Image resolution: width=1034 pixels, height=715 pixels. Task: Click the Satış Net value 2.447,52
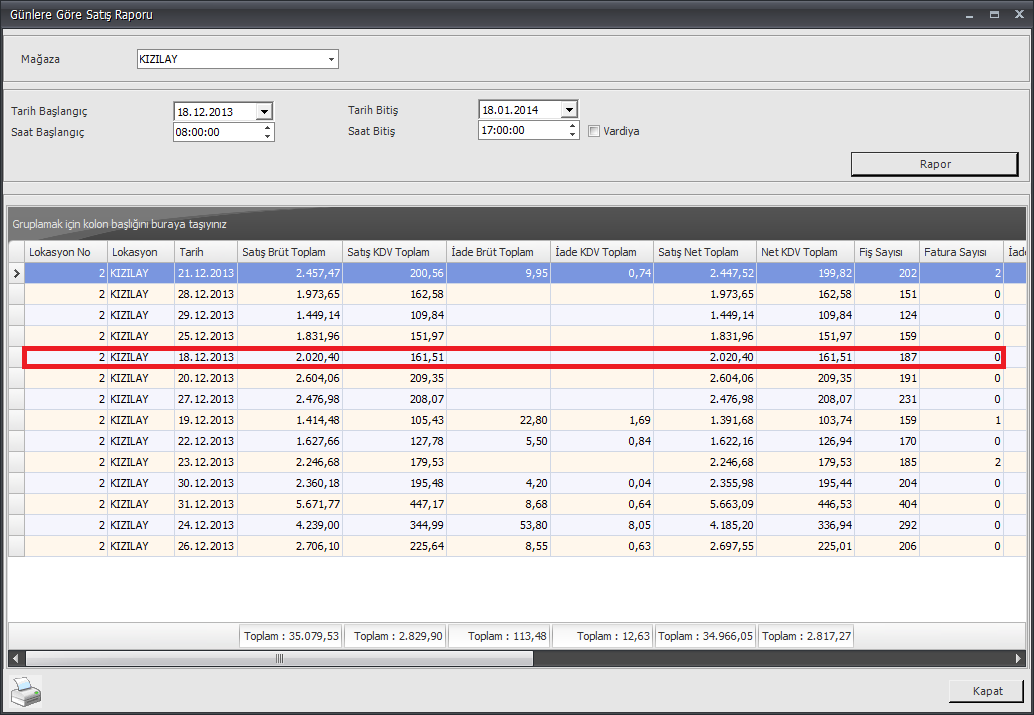point(705,273)
